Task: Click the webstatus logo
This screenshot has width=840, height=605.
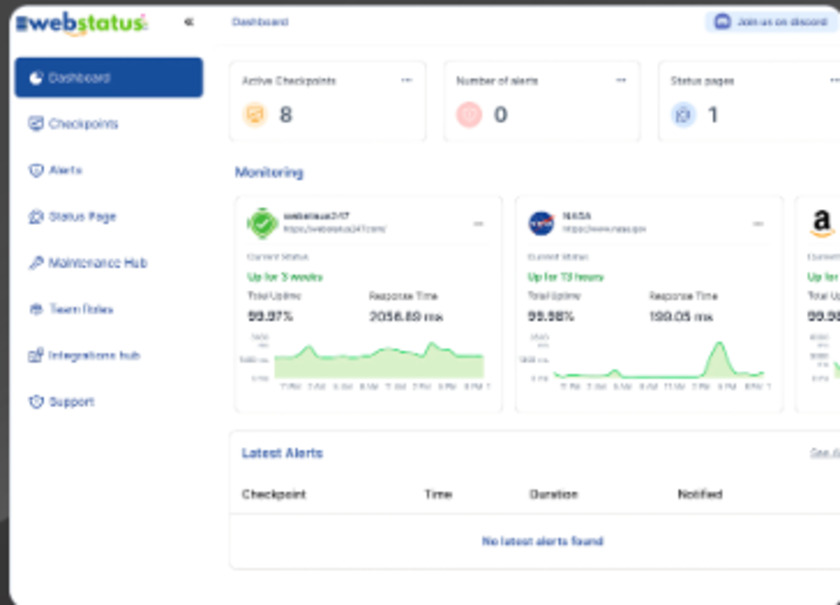Action: point(82,23)
